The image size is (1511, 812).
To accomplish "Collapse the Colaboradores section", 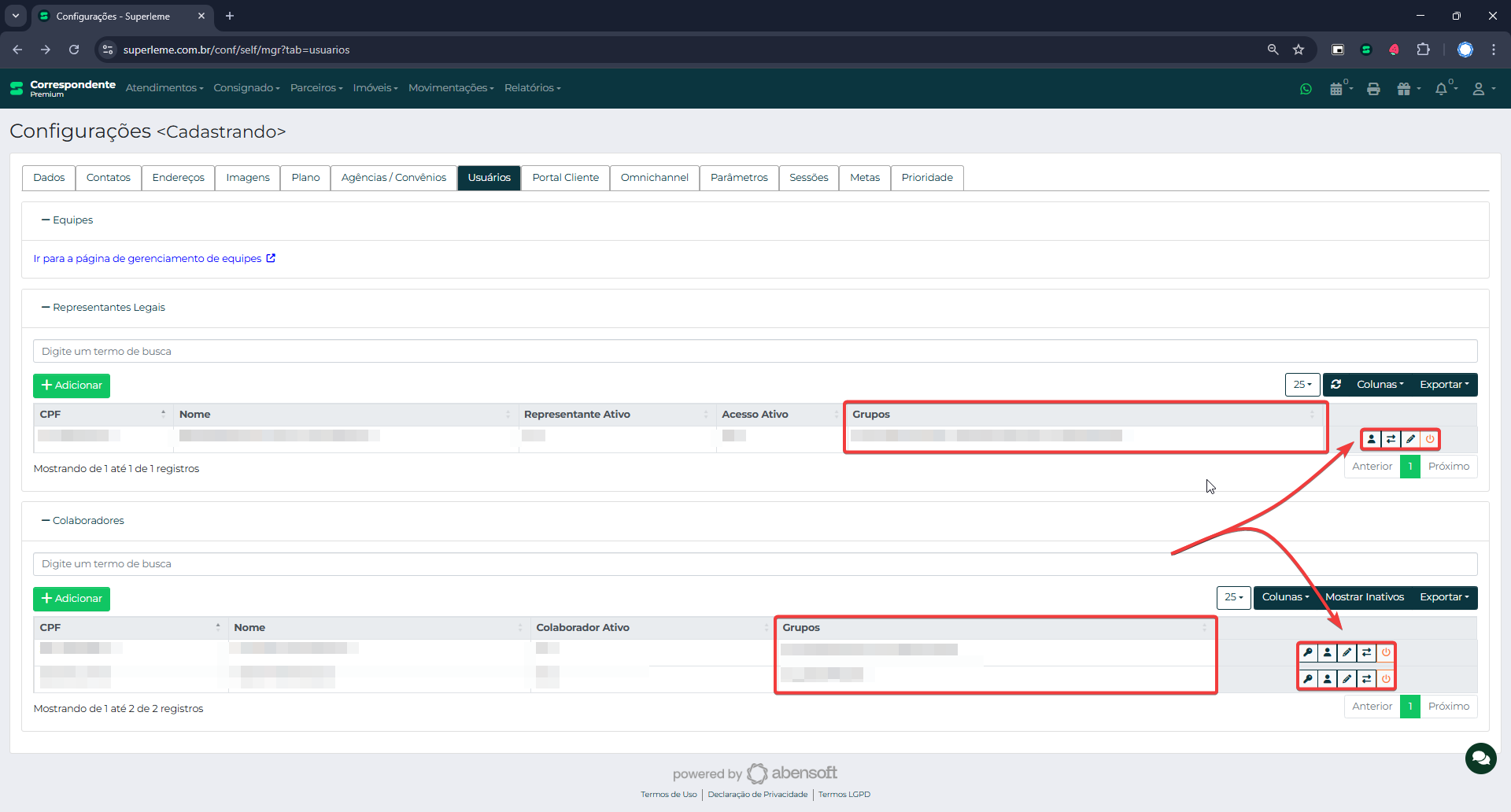I will pos(46,521).
